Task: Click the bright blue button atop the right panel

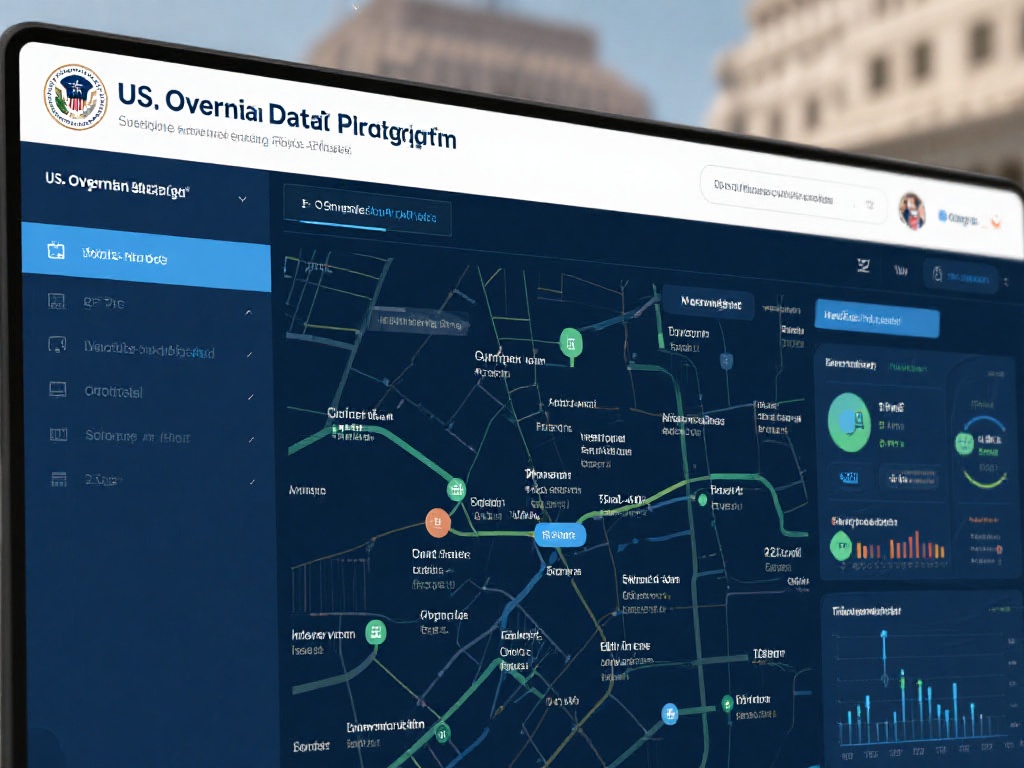Action: point(877,319)
